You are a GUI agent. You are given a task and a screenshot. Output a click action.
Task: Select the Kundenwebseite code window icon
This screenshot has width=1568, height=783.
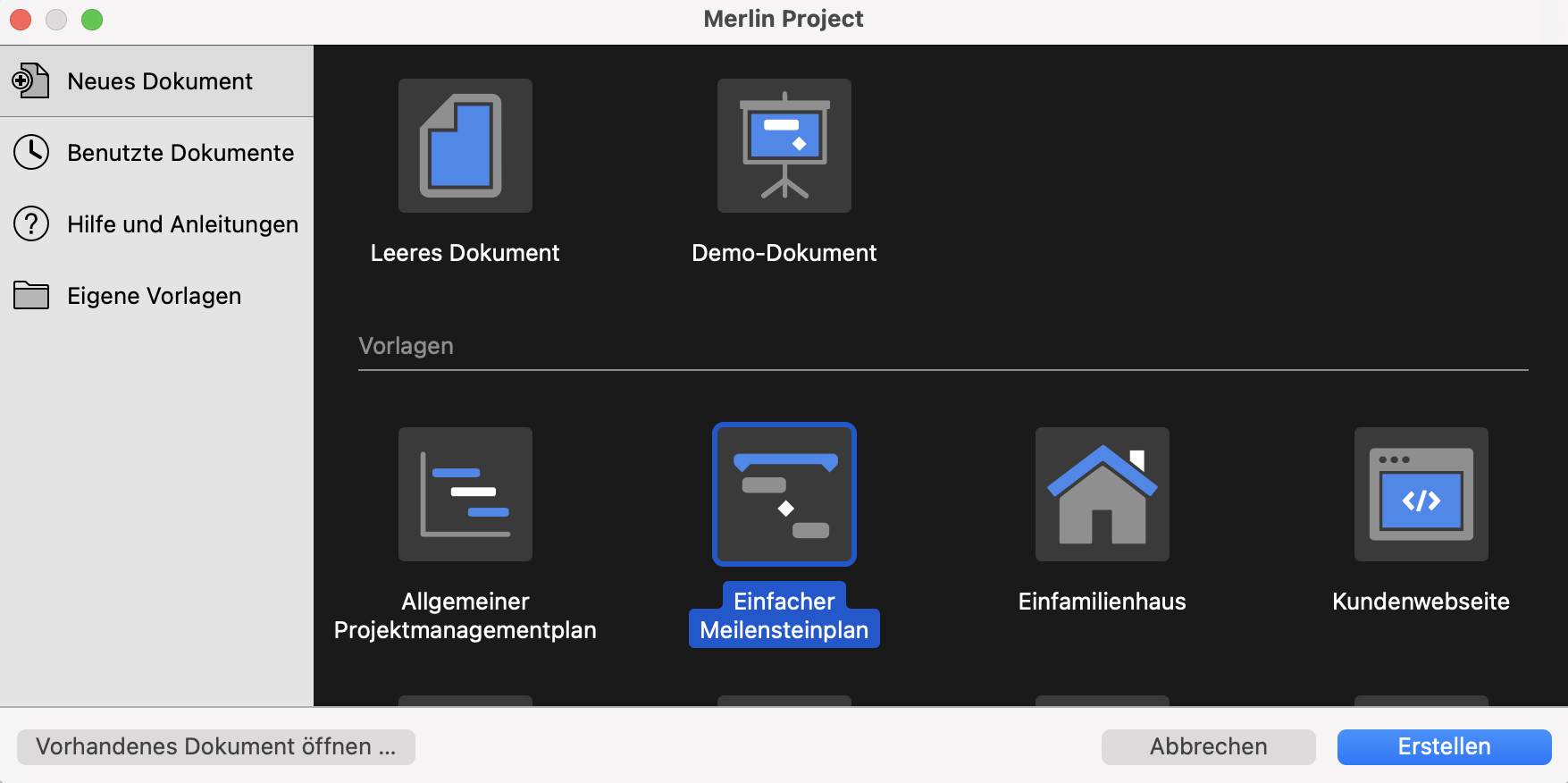point(1421,494)
